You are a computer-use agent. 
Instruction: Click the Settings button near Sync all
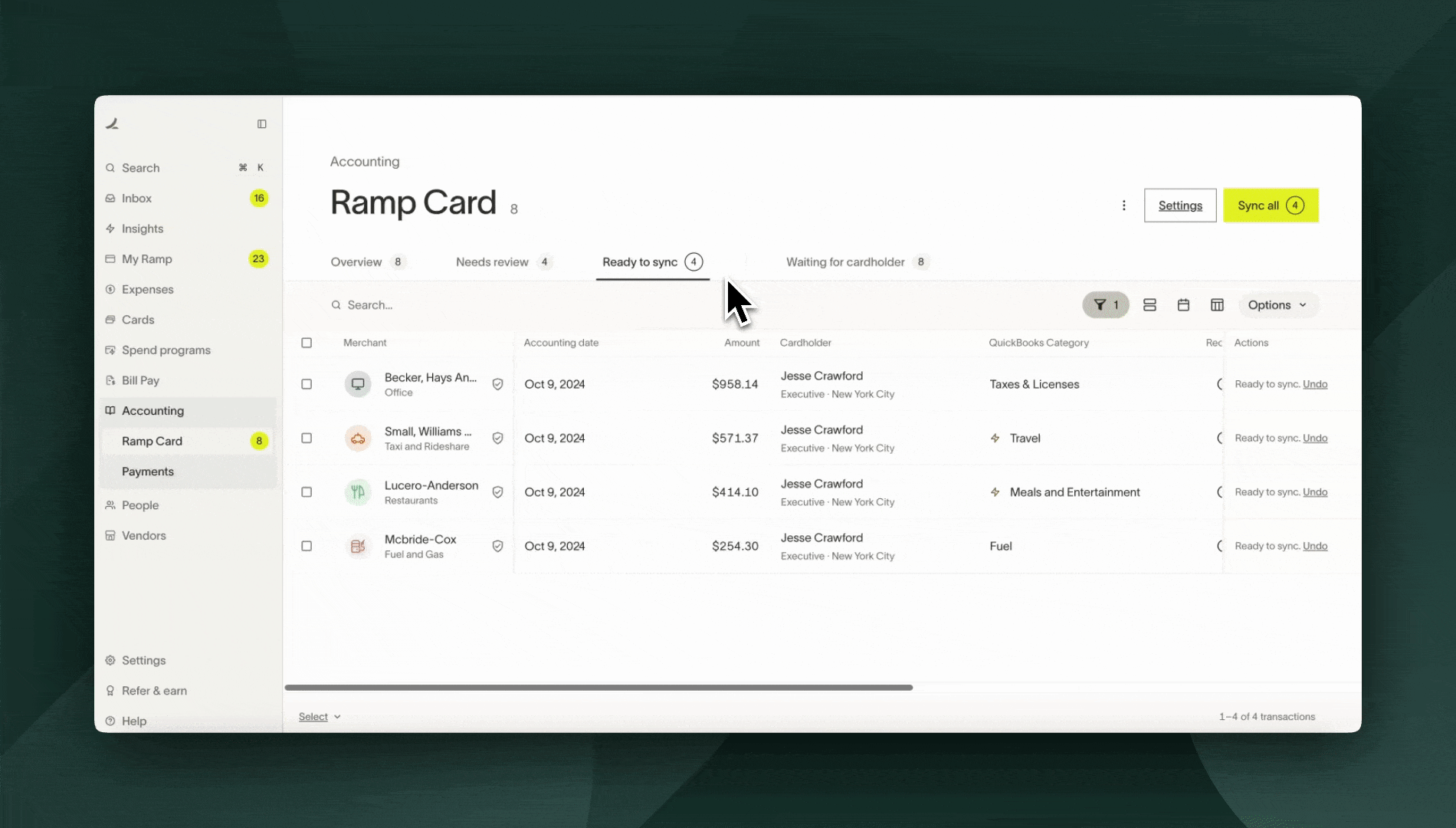tap(1180, 205)
